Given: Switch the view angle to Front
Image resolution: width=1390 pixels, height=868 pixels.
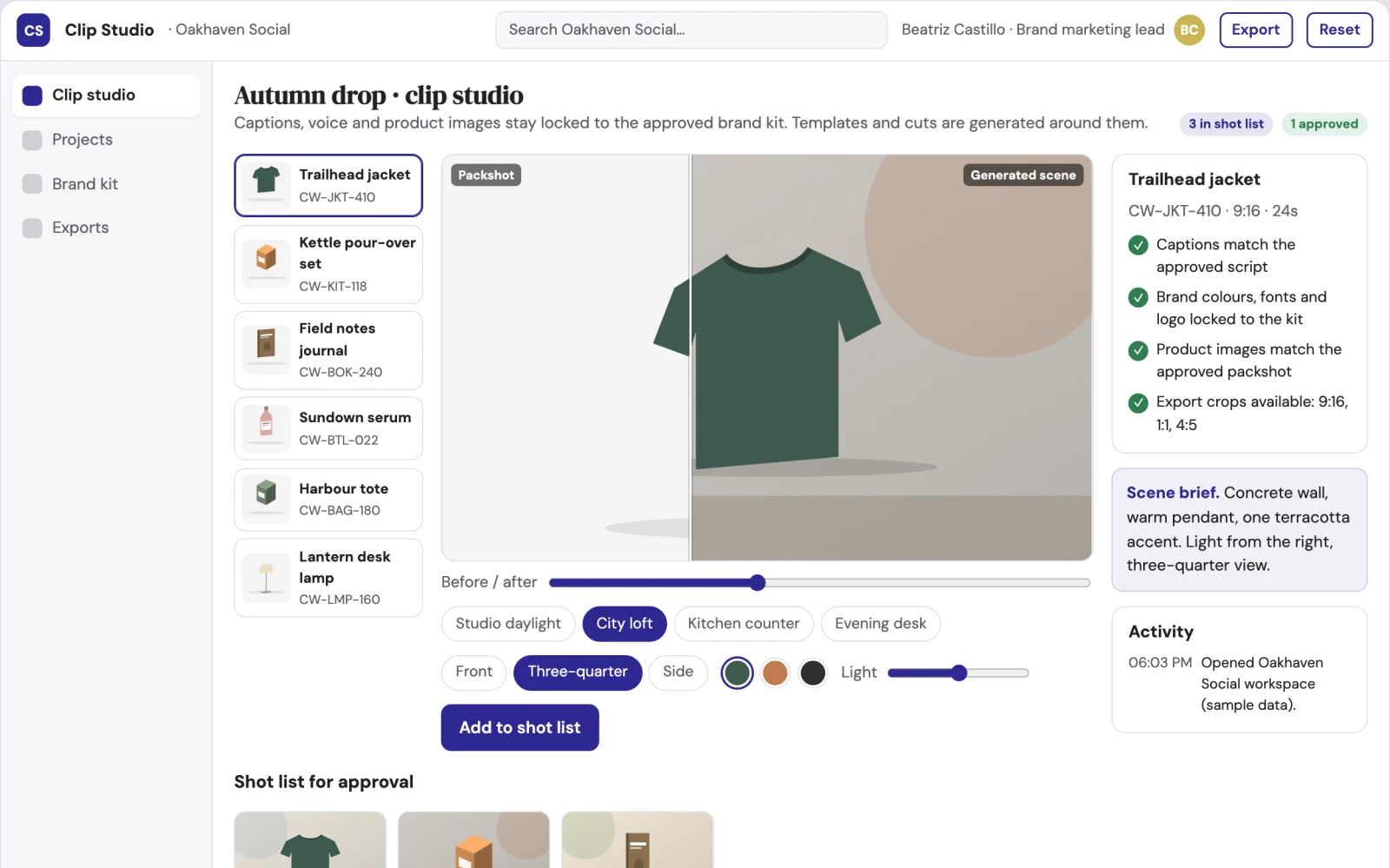Looking at the screenshot, I should [473, 673].
